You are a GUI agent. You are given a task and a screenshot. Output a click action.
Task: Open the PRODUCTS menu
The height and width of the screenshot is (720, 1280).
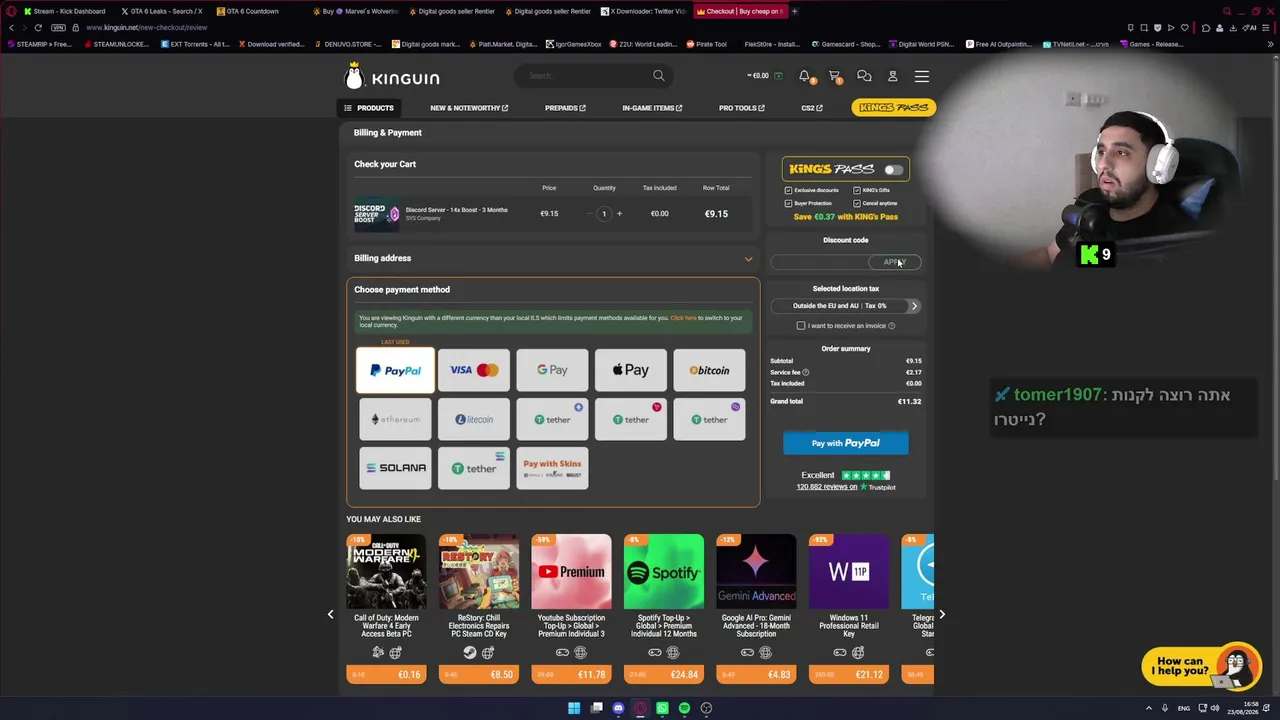click(x=369, y=108)
